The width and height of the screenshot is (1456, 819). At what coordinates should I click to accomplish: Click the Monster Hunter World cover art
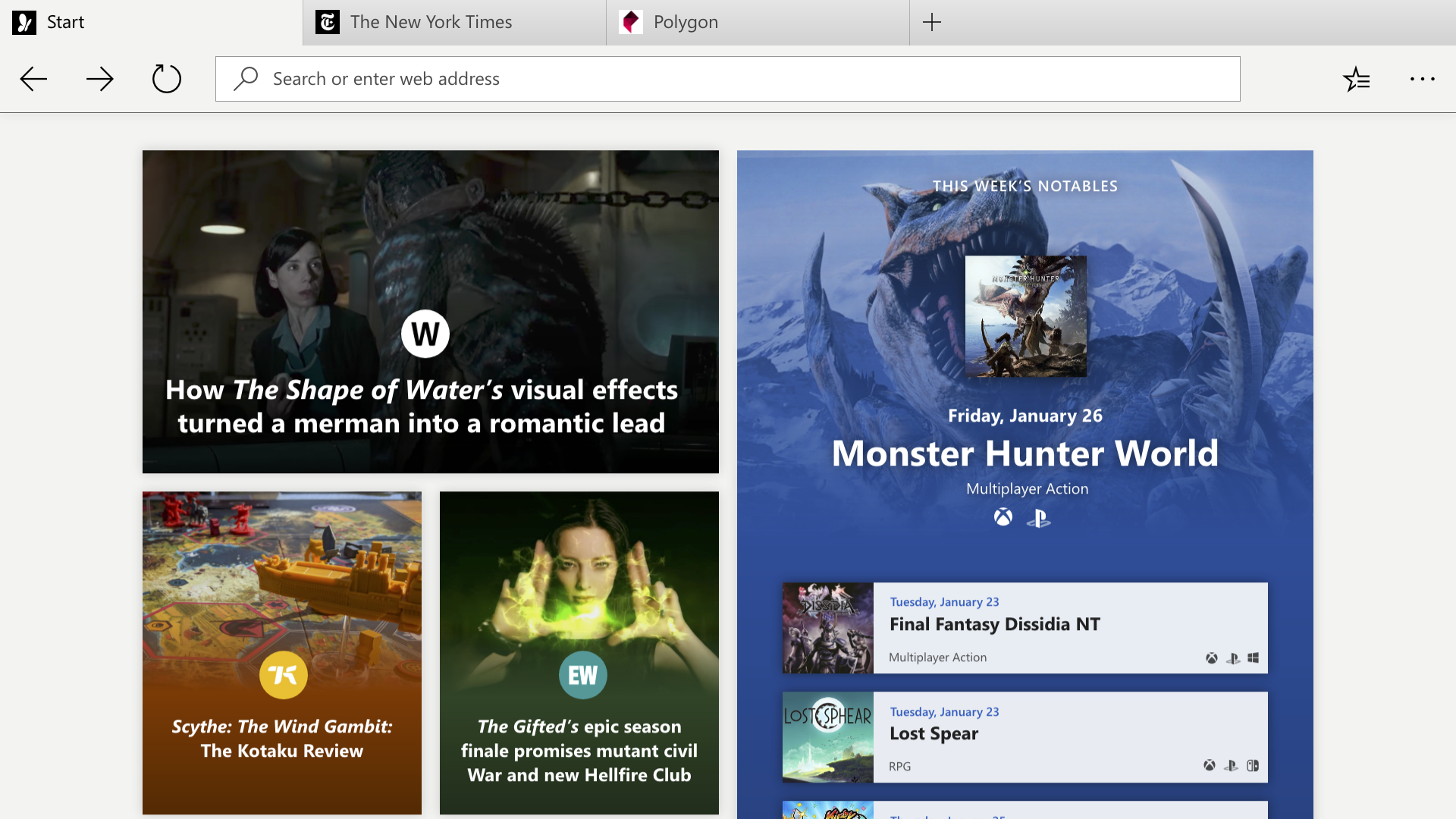(x=1026, y=316)
